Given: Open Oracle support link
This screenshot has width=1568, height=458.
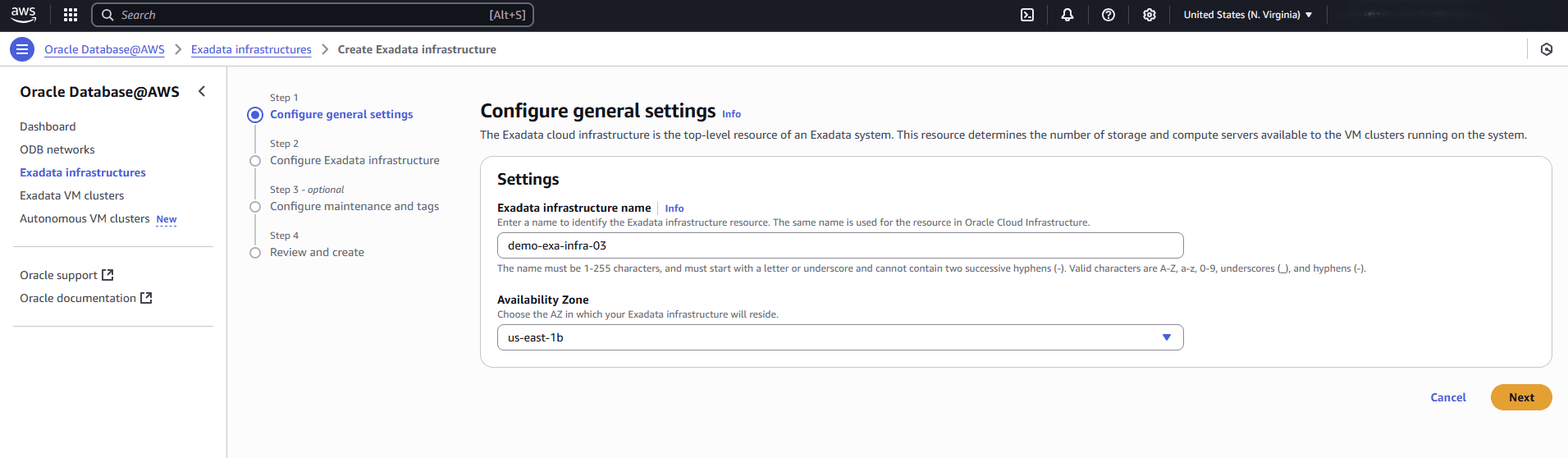Looking at the screenshot, I should [x=58, y=275].
